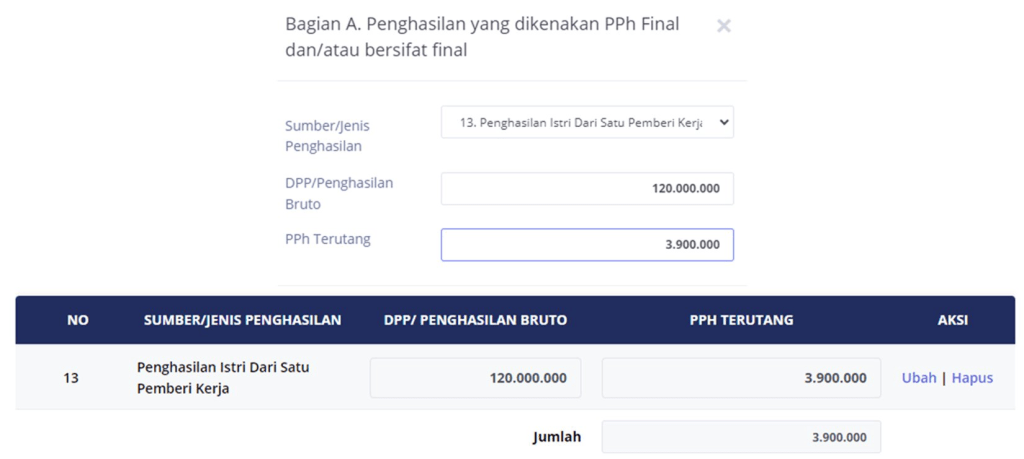Focus the DPP/Penghasilan Bruto form input
The width and height of the screenshot is (1024, 459).
(587, 188)
